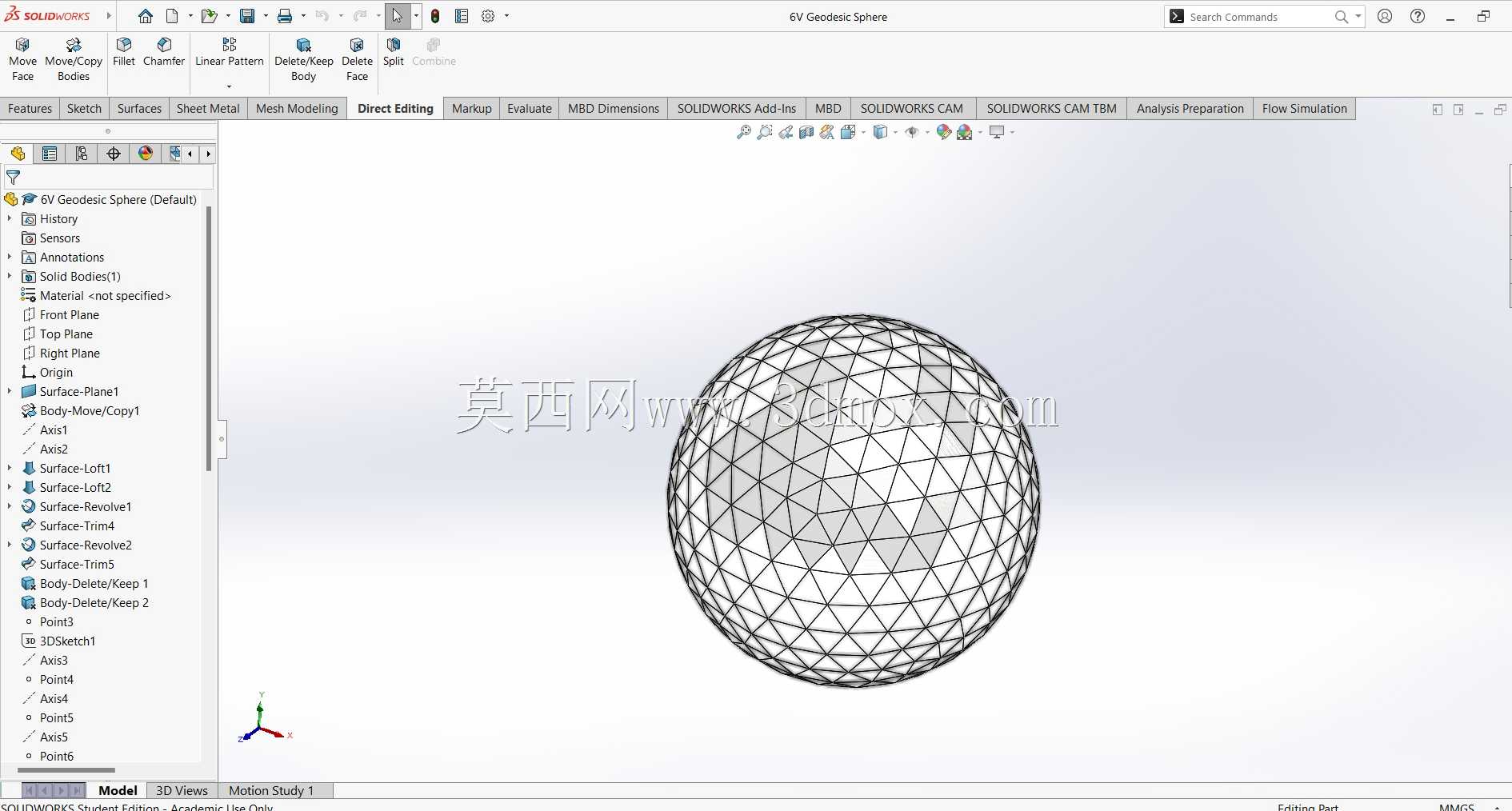Click the Move Face tool
1512x811 pixels.
pos(22,60)
